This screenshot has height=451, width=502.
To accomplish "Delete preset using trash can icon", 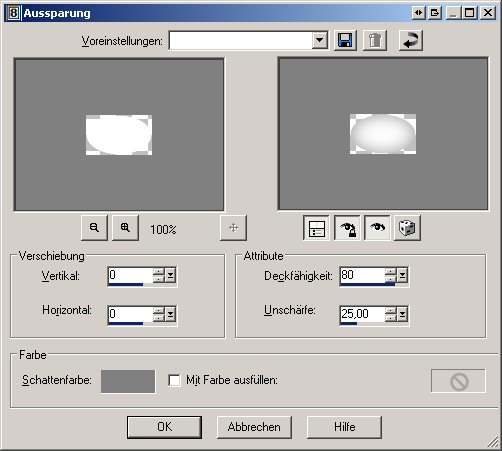I will 375,41.
